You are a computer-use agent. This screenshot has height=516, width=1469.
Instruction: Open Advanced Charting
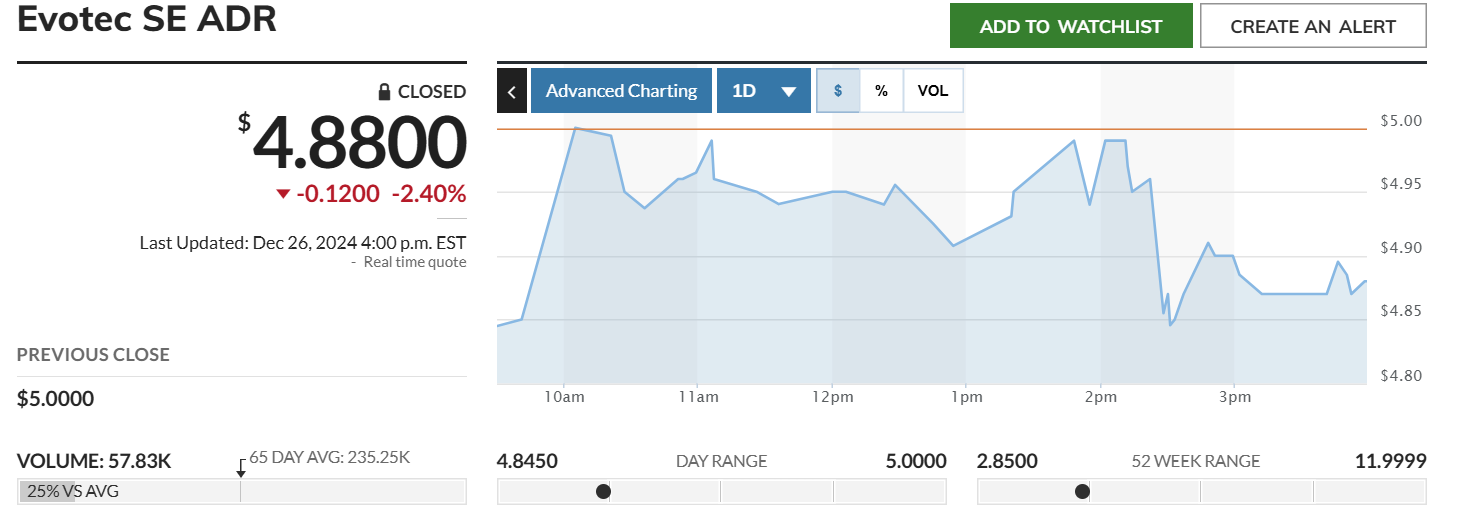(x=621, y=91)
